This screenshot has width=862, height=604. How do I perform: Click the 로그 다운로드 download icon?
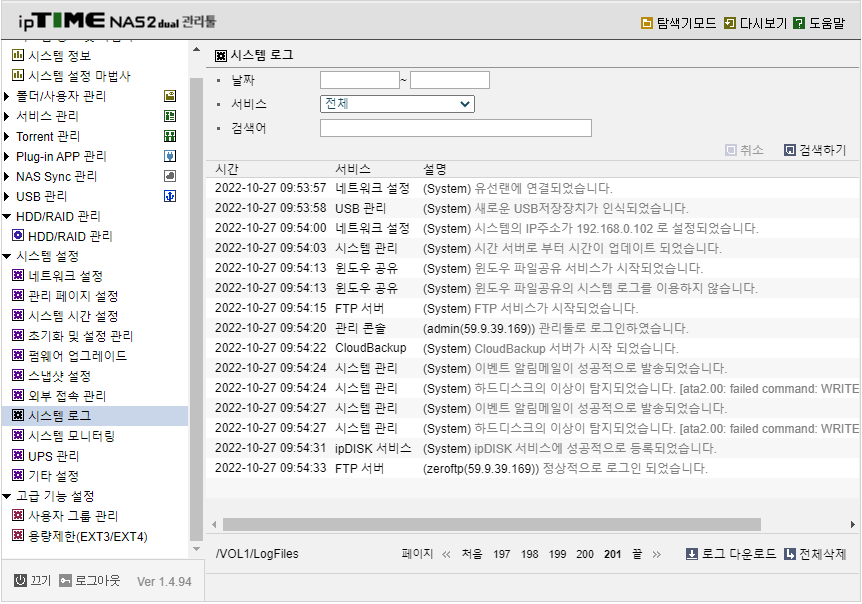coord(692,553)
